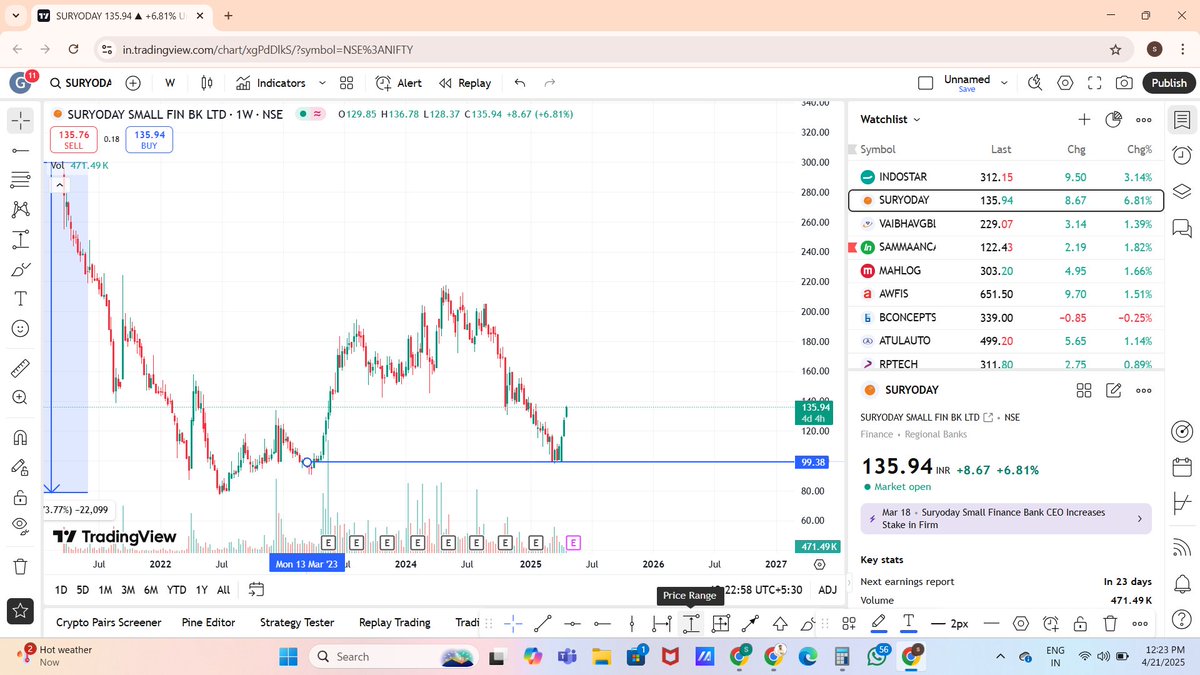Open Watchlist more options menu
Screen dimensions: 1200x675
pyautogui.click(x=1144, y=119)
